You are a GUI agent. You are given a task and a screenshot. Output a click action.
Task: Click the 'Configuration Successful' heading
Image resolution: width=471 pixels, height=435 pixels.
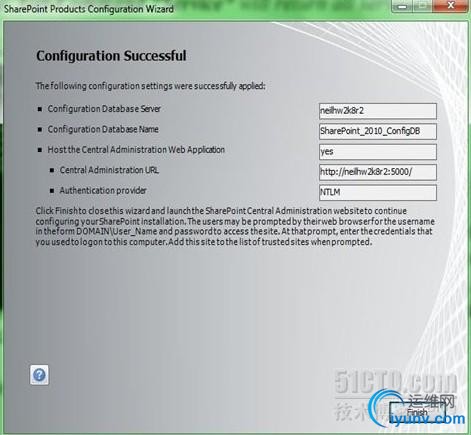[111, 56]
